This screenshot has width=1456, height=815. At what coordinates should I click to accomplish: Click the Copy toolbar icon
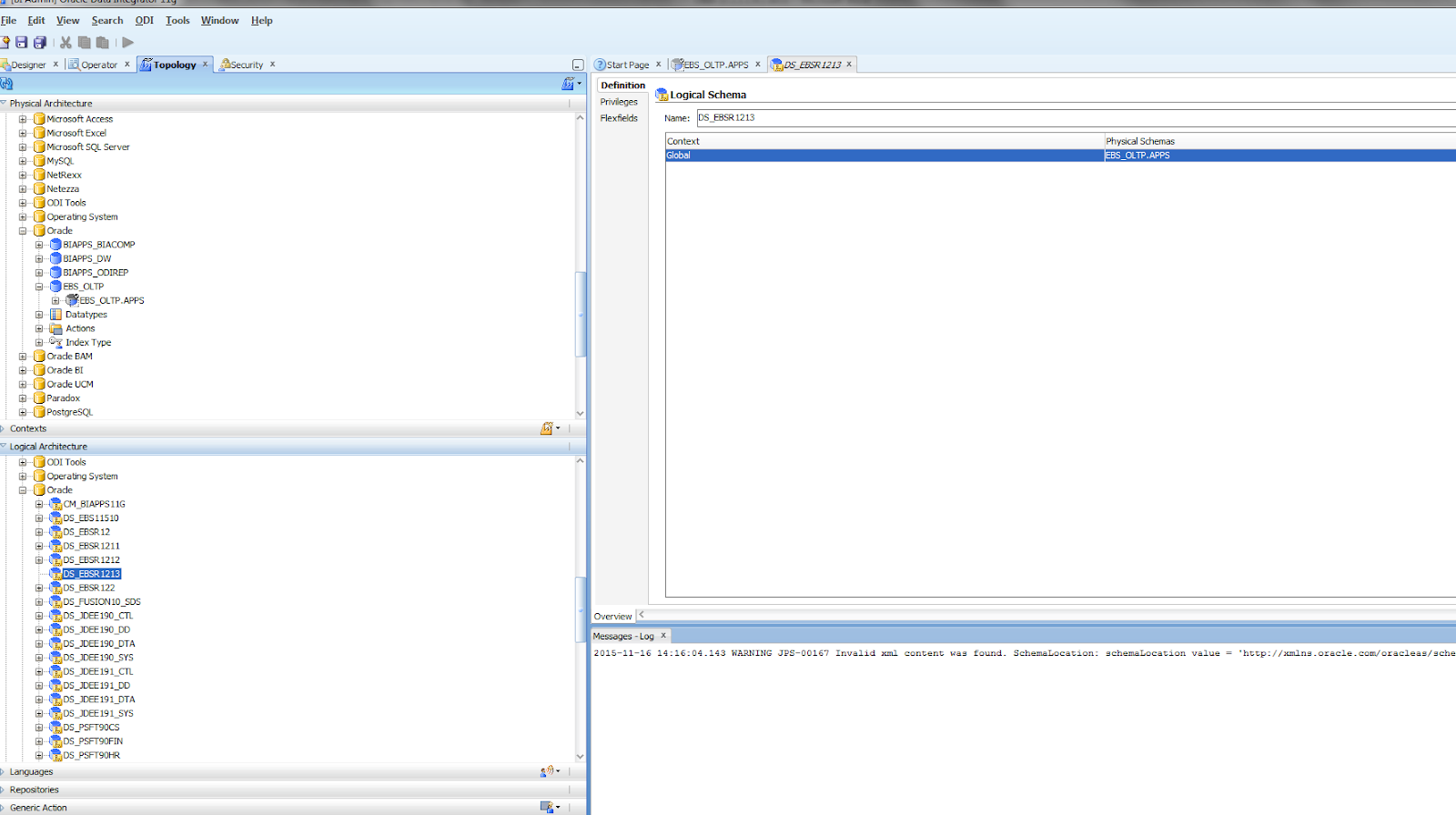click(85, 42)
